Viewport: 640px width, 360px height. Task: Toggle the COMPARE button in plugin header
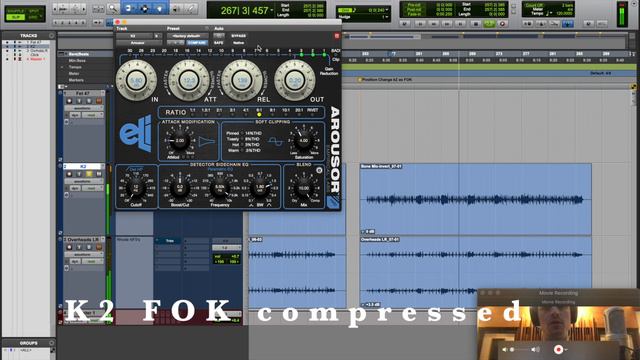197,42
